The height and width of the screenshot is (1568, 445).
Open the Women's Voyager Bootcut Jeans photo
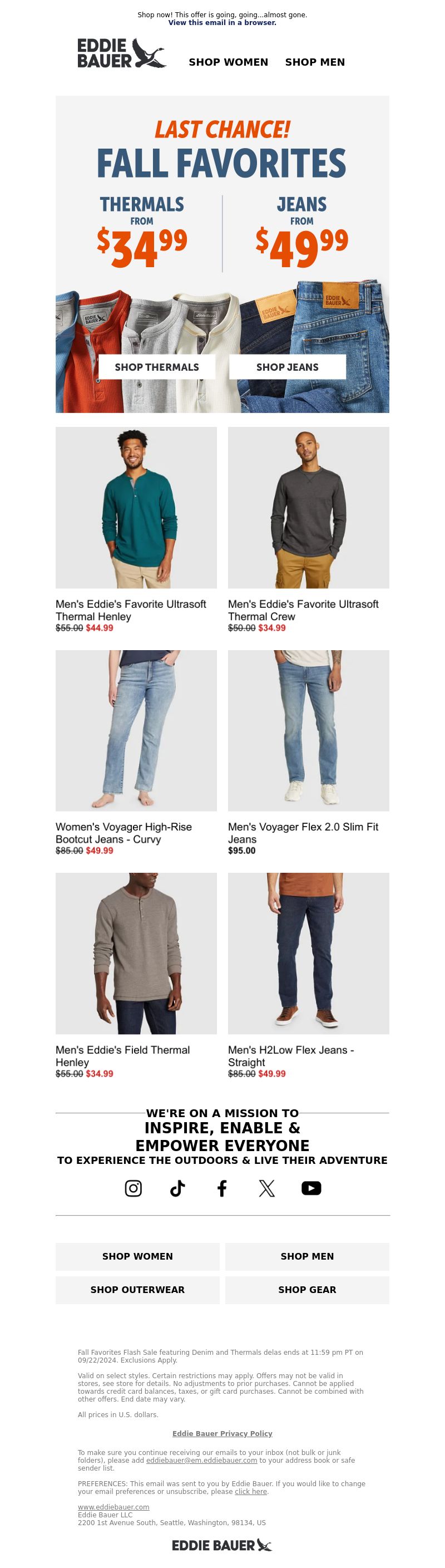coord(136,730)
